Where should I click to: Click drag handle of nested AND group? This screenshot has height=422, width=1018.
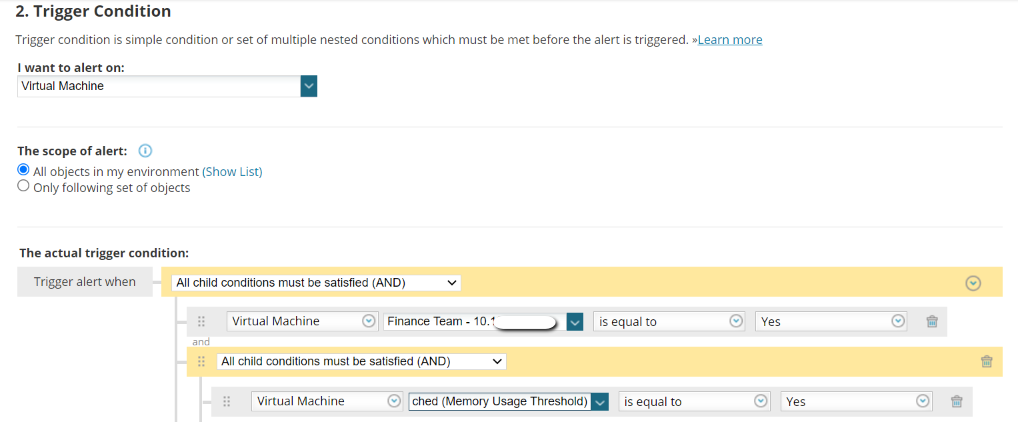(x=202, y=362)
